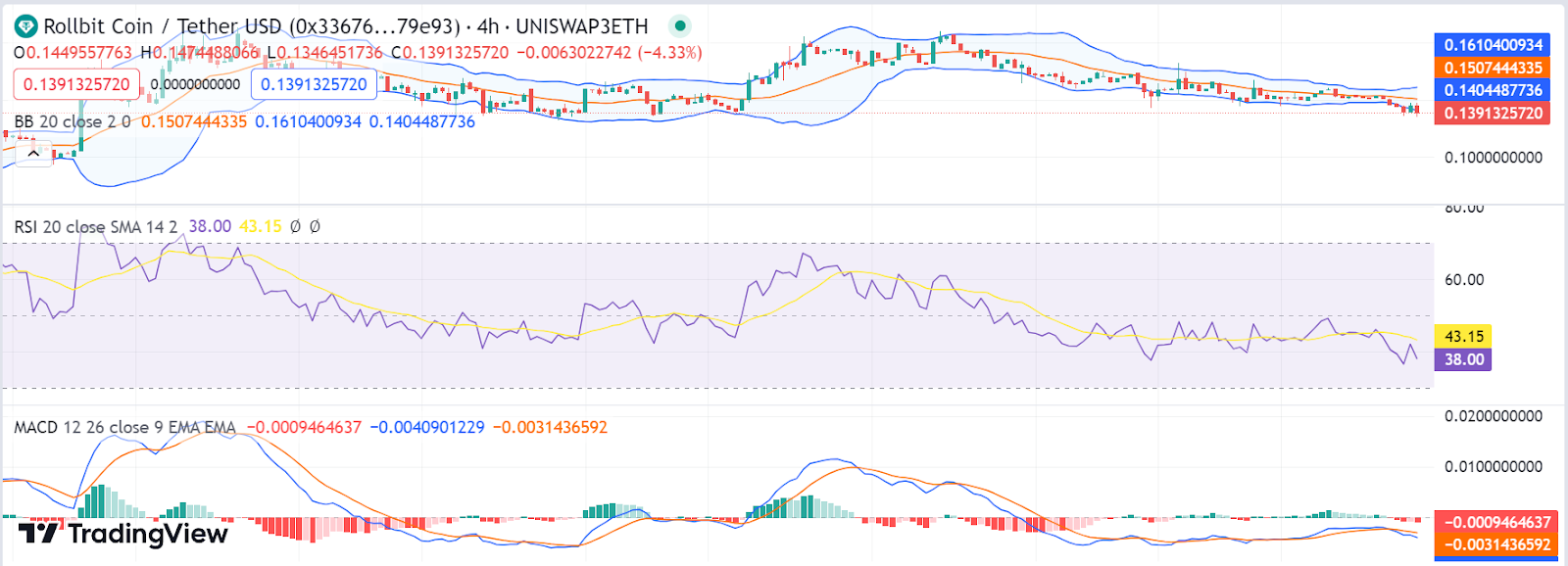Click RSI legend yellow value 43.15
This screenshot has height=566, width=1568.
click(261, 227)
